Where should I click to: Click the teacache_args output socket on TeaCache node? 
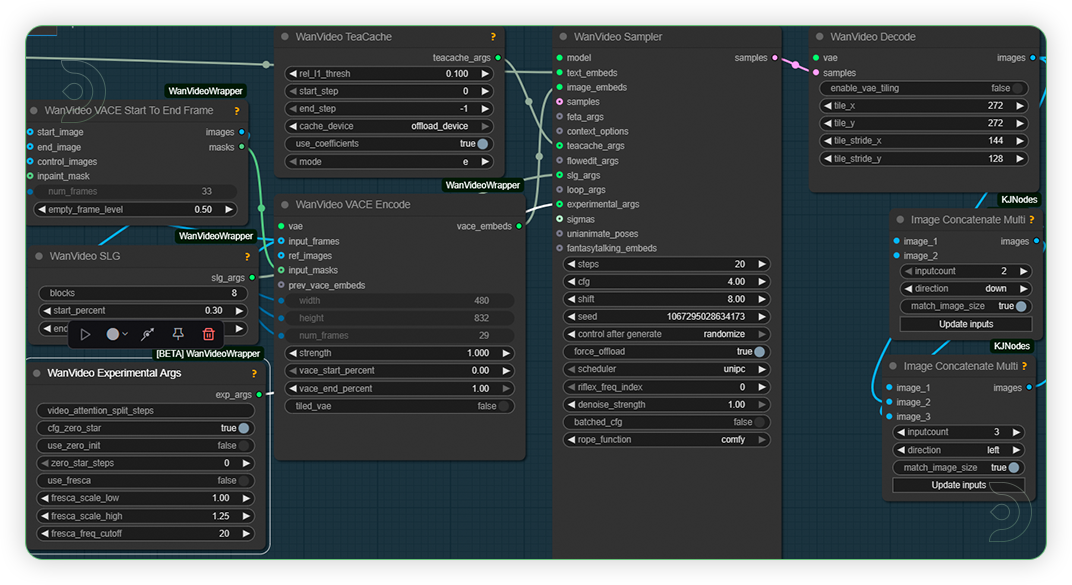point(498,58)
